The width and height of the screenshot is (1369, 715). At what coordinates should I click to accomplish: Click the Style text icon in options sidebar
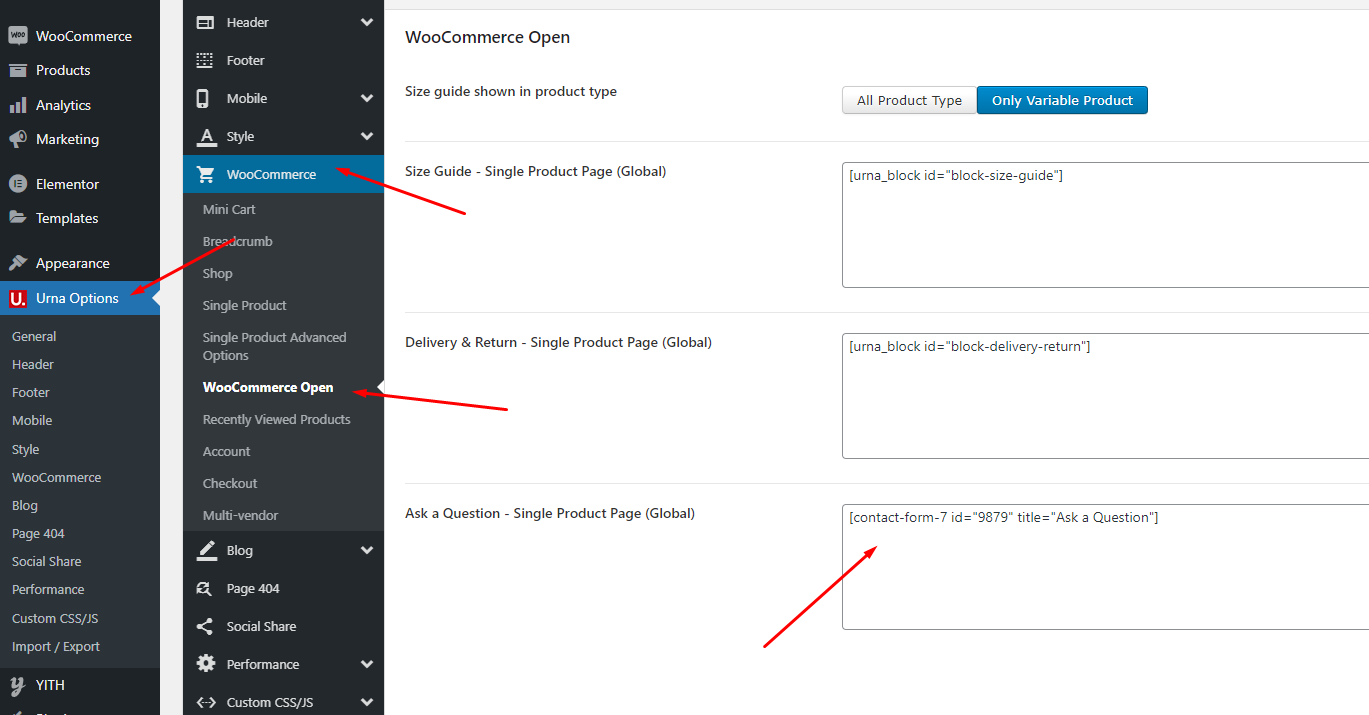(206, 136)
